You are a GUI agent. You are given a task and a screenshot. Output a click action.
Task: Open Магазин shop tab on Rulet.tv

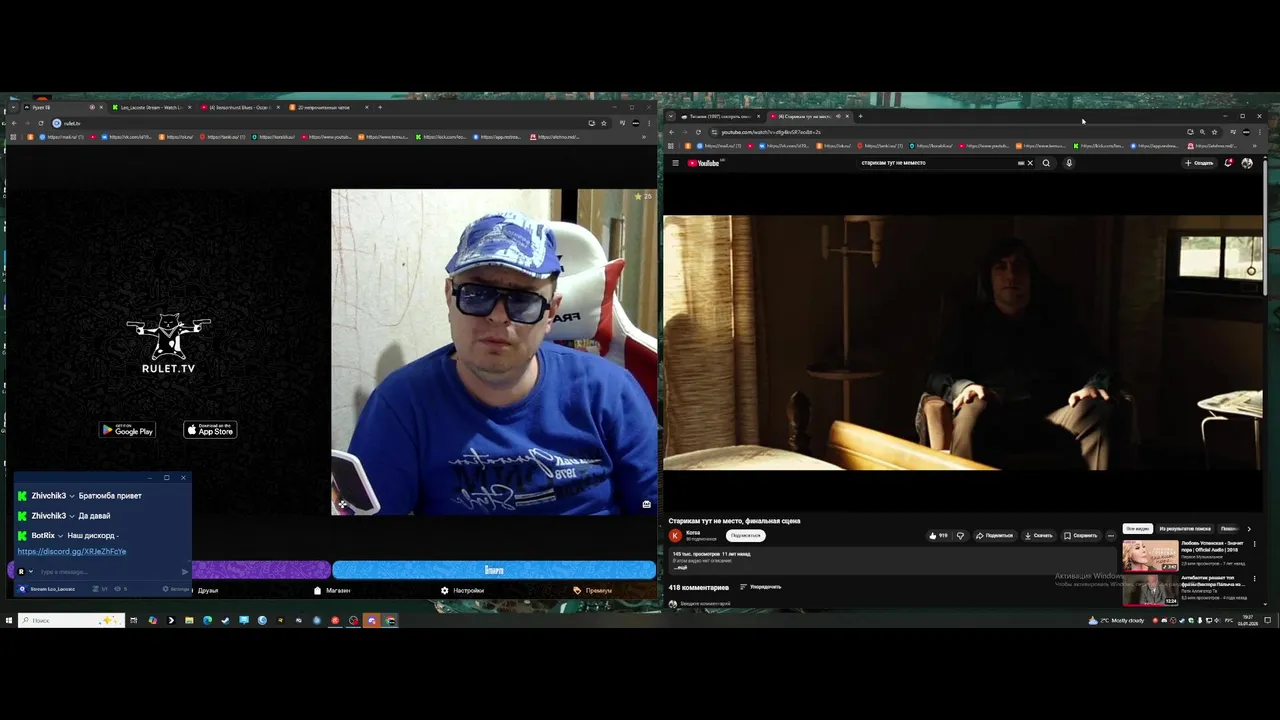pyautogui.click(x=332, y=590)
